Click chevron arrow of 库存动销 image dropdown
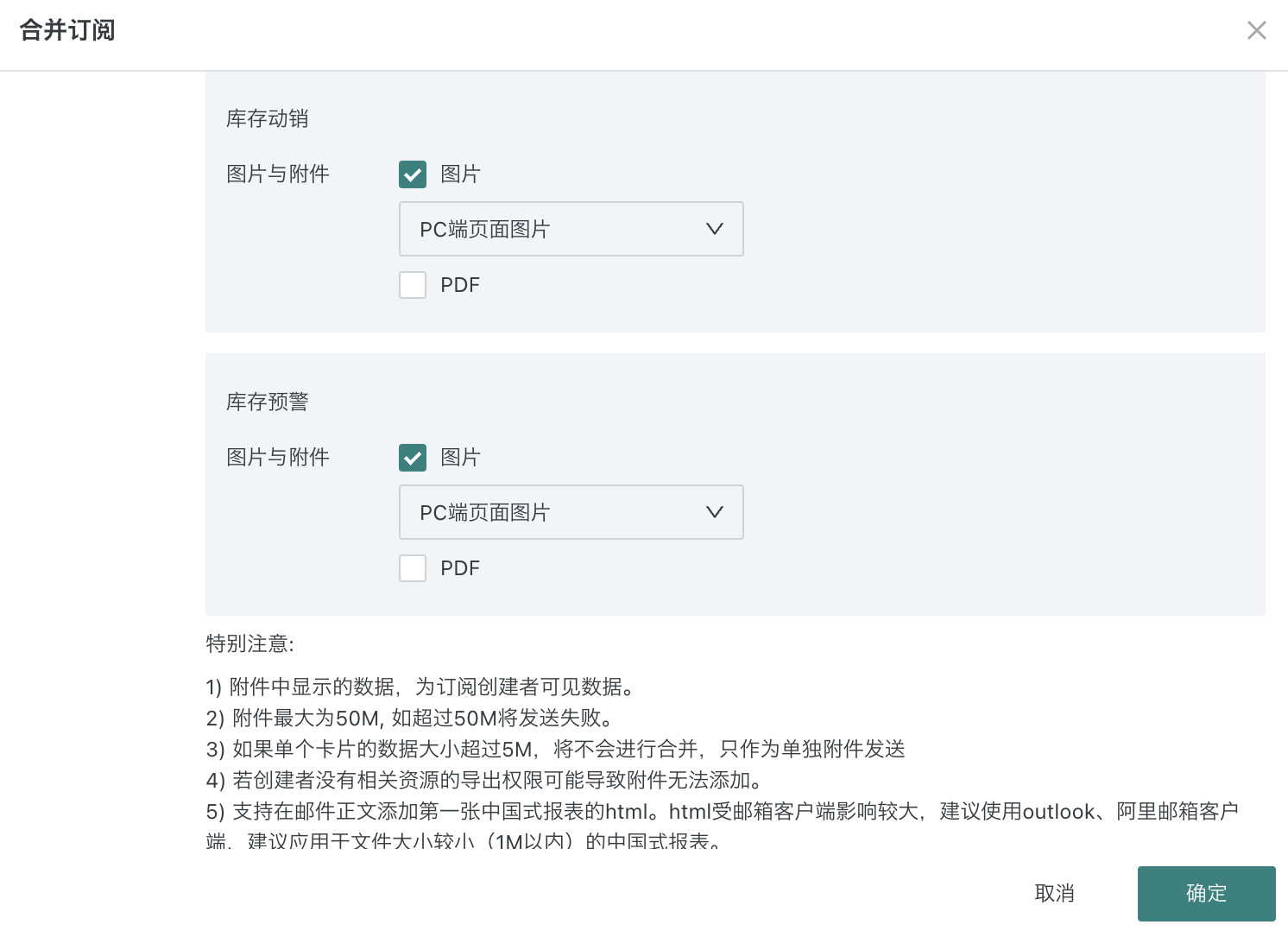1288x931 pixels. coord(714,229)
